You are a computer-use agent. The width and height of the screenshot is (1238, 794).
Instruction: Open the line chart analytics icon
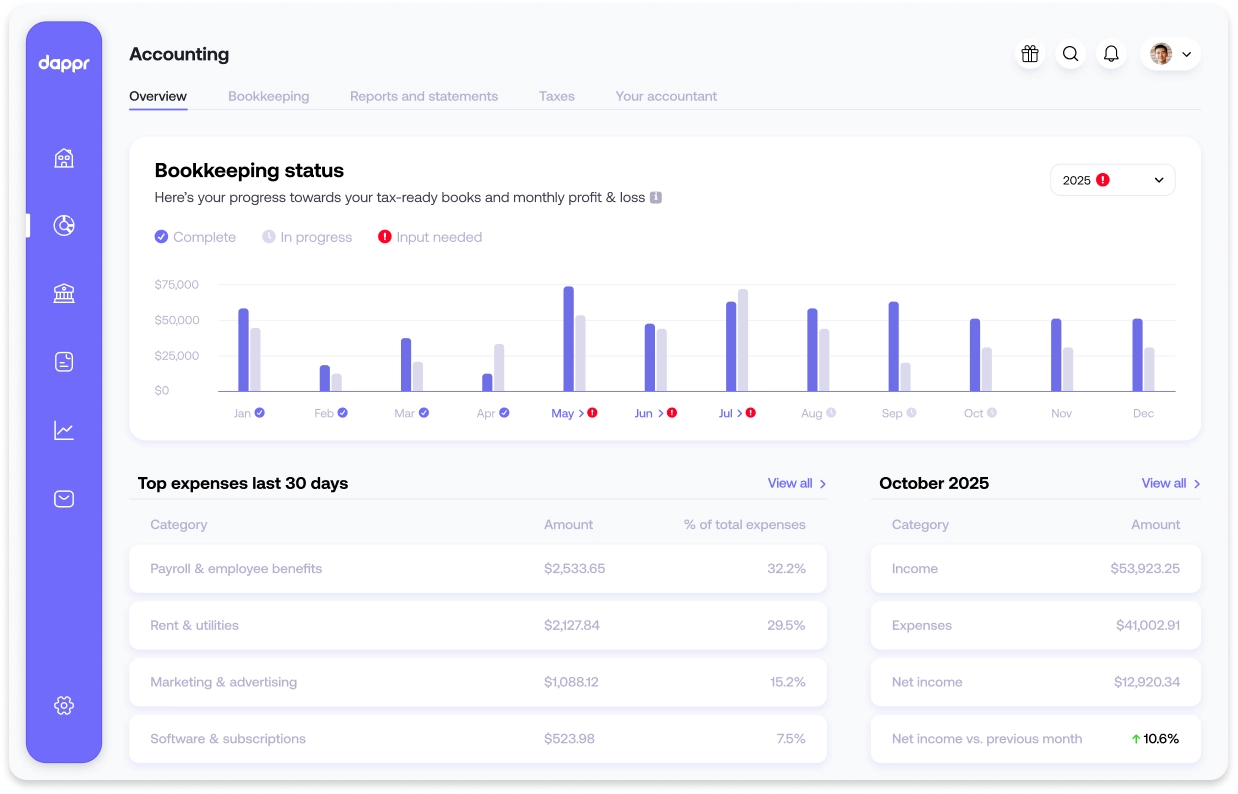coord(64,431)
